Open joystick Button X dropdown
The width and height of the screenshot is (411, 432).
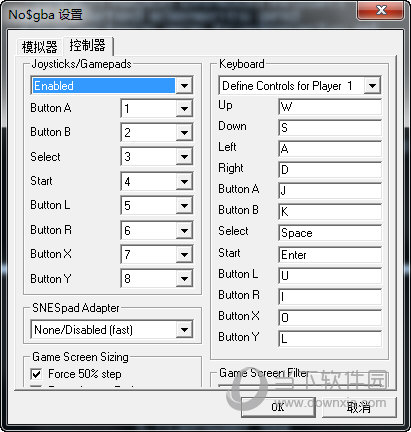point(157,254)
